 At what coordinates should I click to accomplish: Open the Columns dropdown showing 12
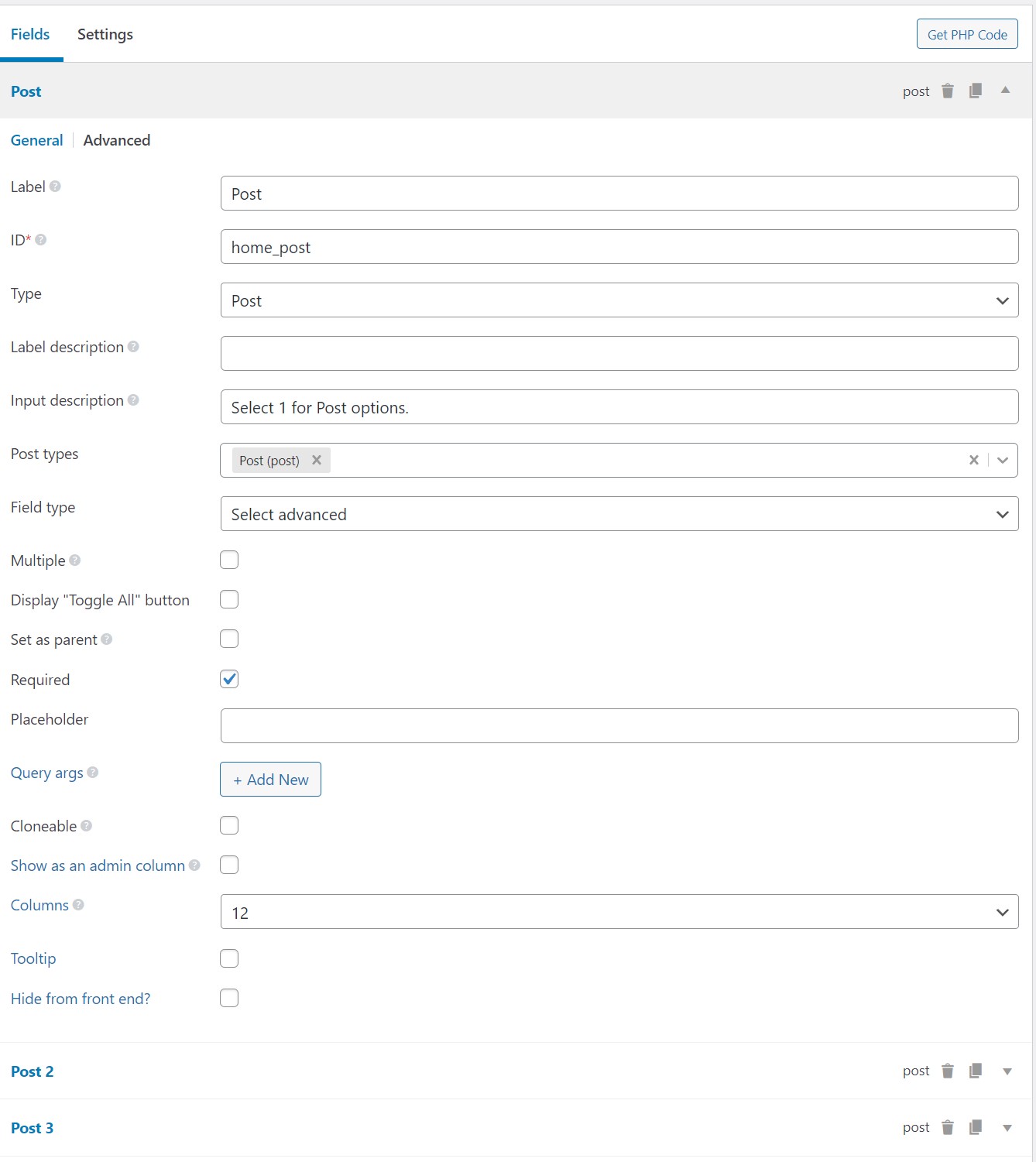coord(619,912)
